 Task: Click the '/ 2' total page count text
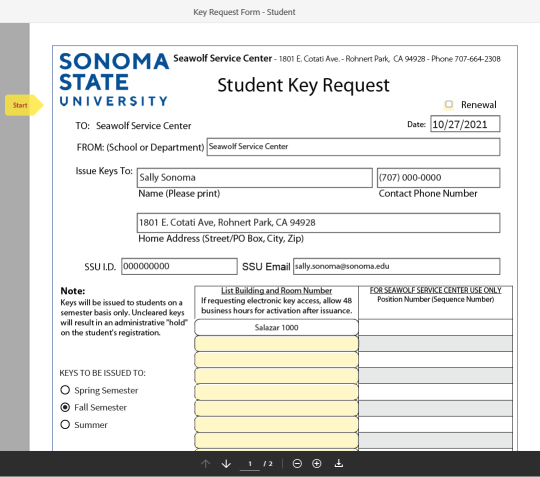coord(268,464)
